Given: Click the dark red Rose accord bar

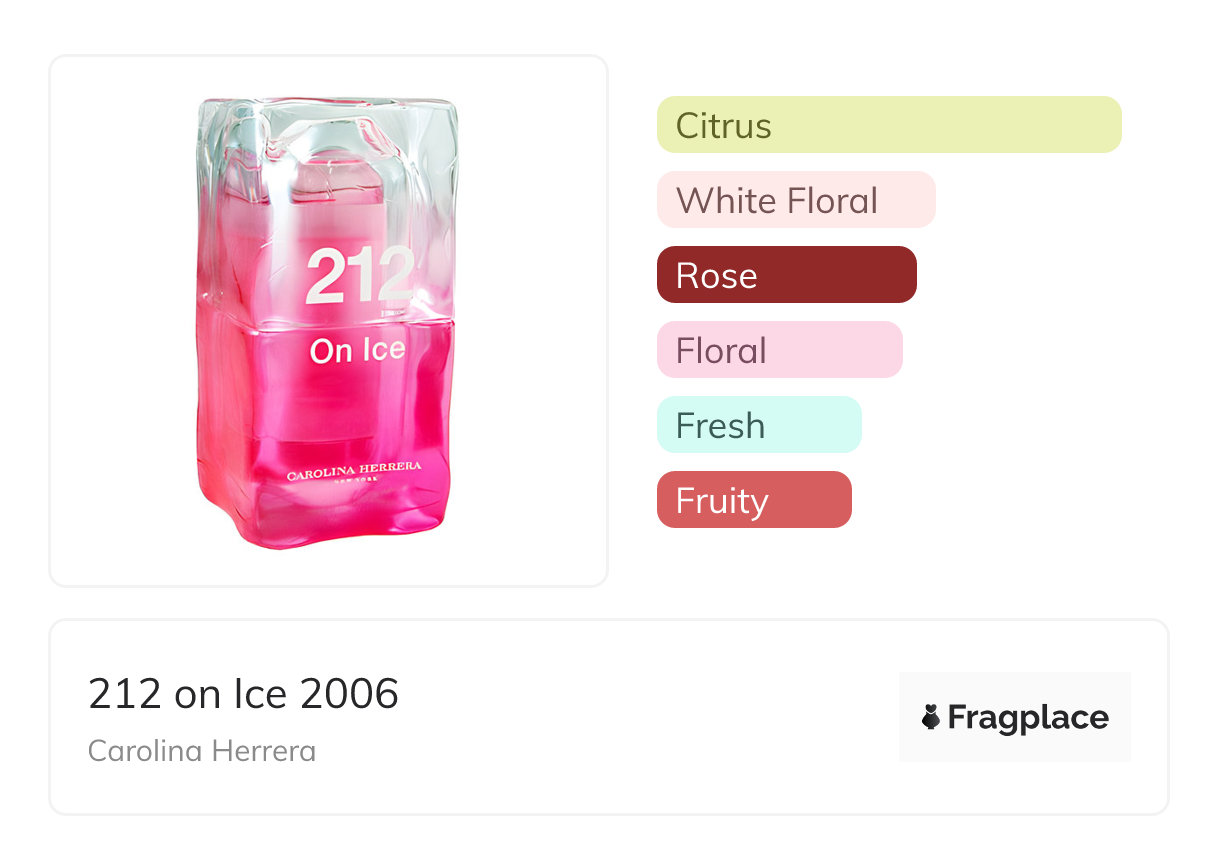Looking at the screenshot, I should (786, 275).
